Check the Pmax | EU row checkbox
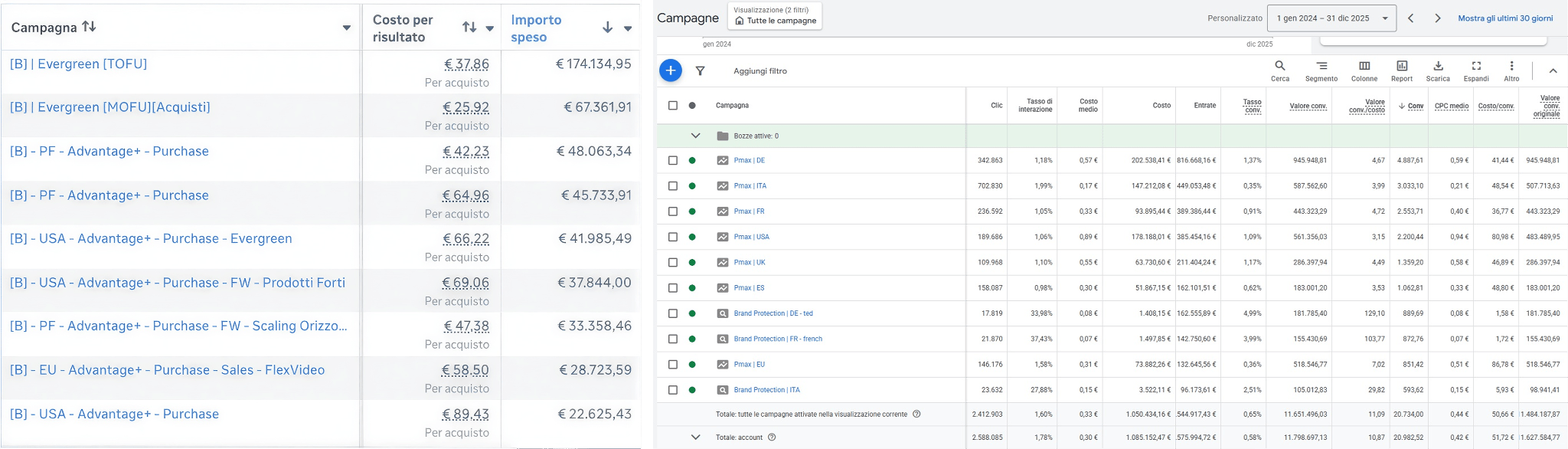The width and height of the screenshot is (1568, 449). tap(673, 365)
